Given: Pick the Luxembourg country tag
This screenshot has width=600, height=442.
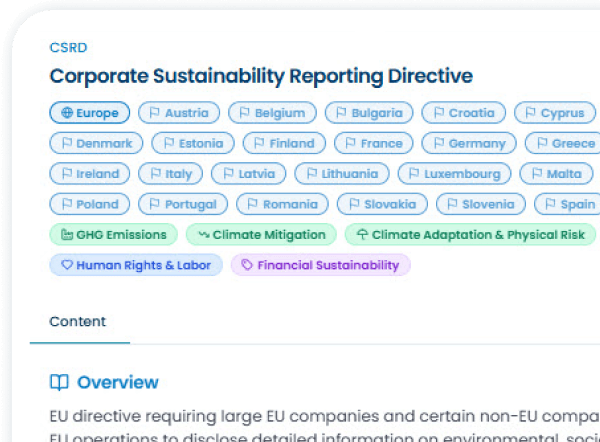Looking at the screenshot, I should 455,173.
